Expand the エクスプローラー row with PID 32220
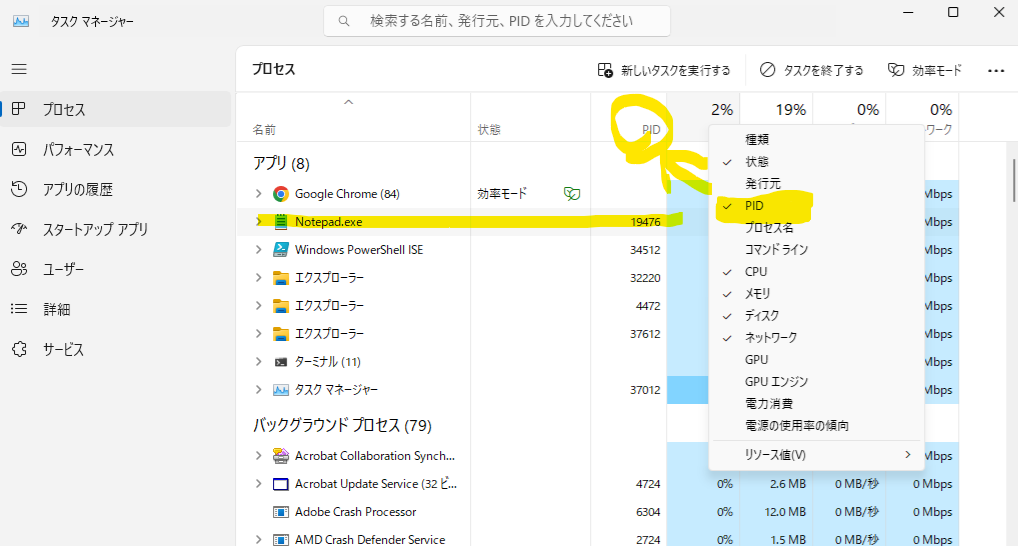Screen dimensions: 1018x546 click(258, 278)
